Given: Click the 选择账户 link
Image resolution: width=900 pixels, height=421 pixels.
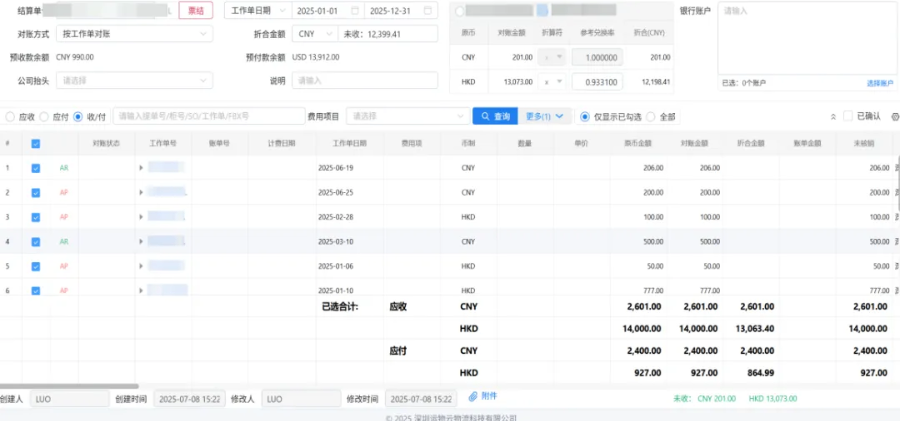Looking at the screenshot, I should [x=880, y=83].
